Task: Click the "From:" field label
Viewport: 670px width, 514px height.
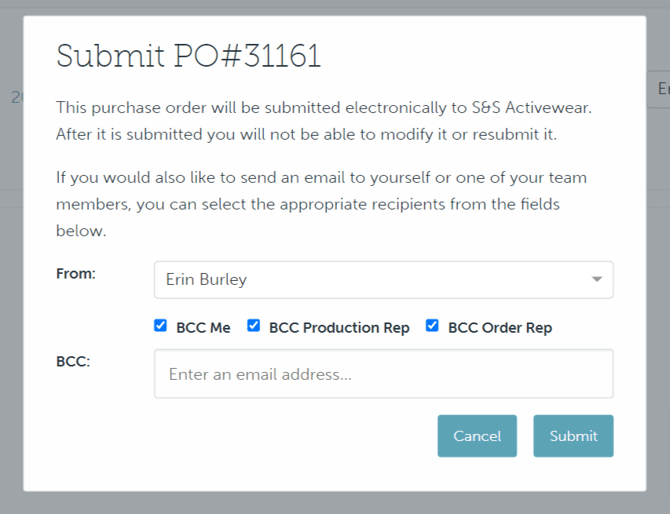Action: (76, 272)
